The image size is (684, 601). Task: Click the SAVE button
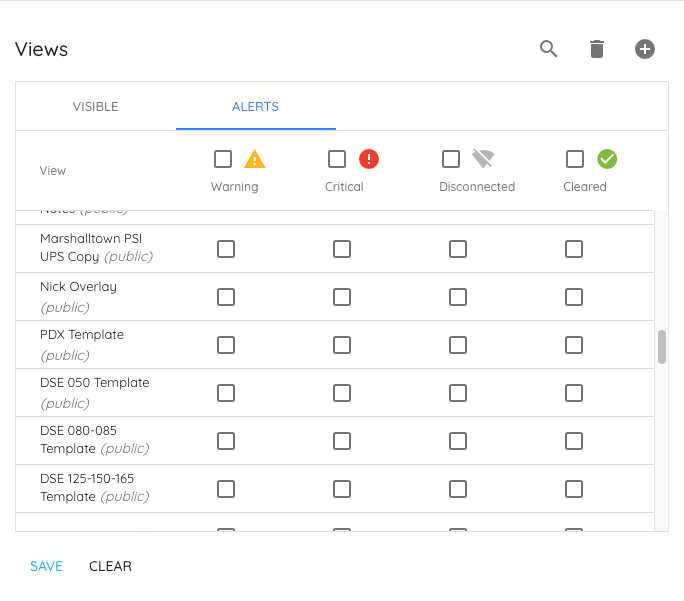[46, 566]
